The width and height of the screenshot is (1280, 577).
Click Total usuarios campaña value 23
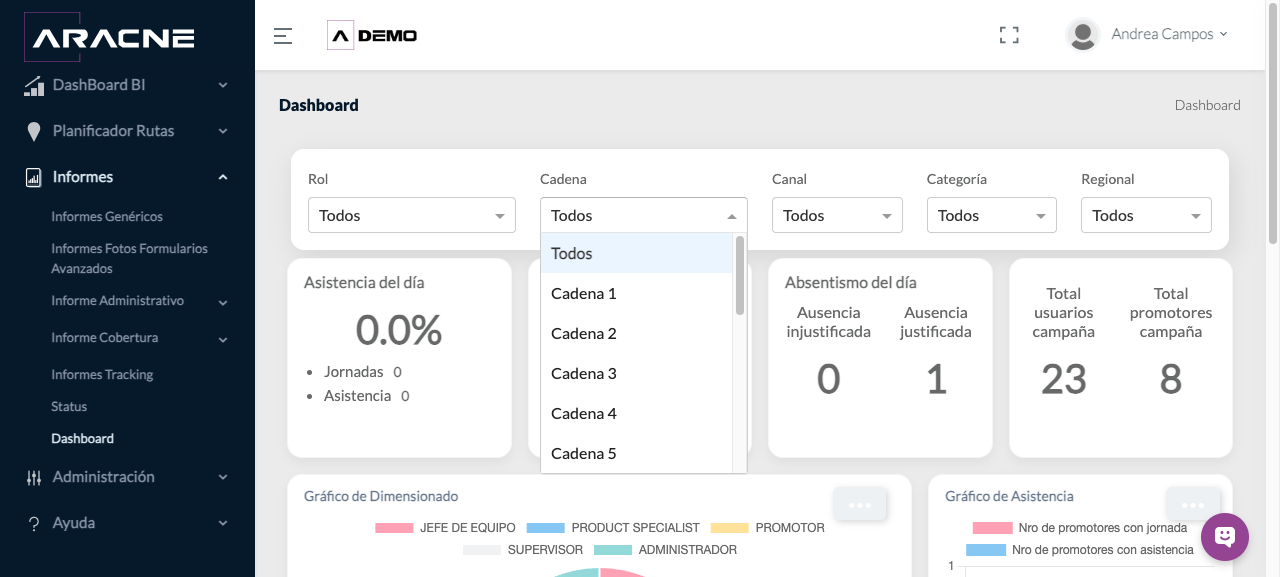1063,380
